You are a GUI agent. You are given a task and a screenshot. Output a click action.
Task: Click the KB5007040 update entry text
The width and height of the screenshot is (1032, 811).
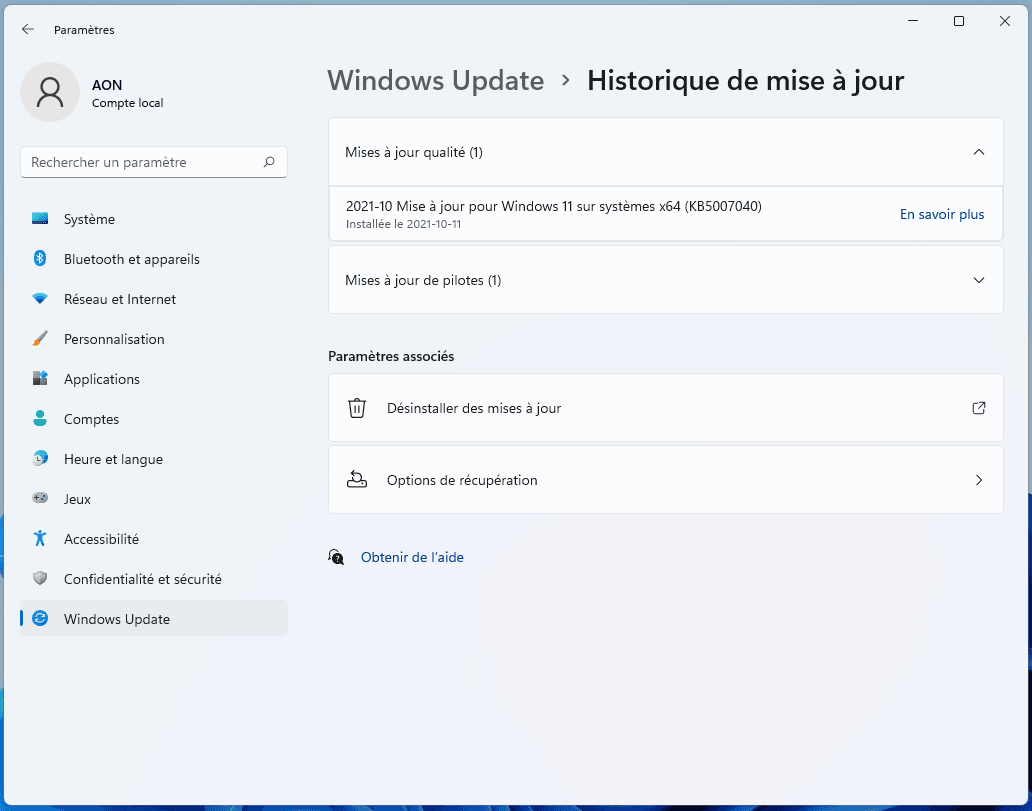[554, 207]
